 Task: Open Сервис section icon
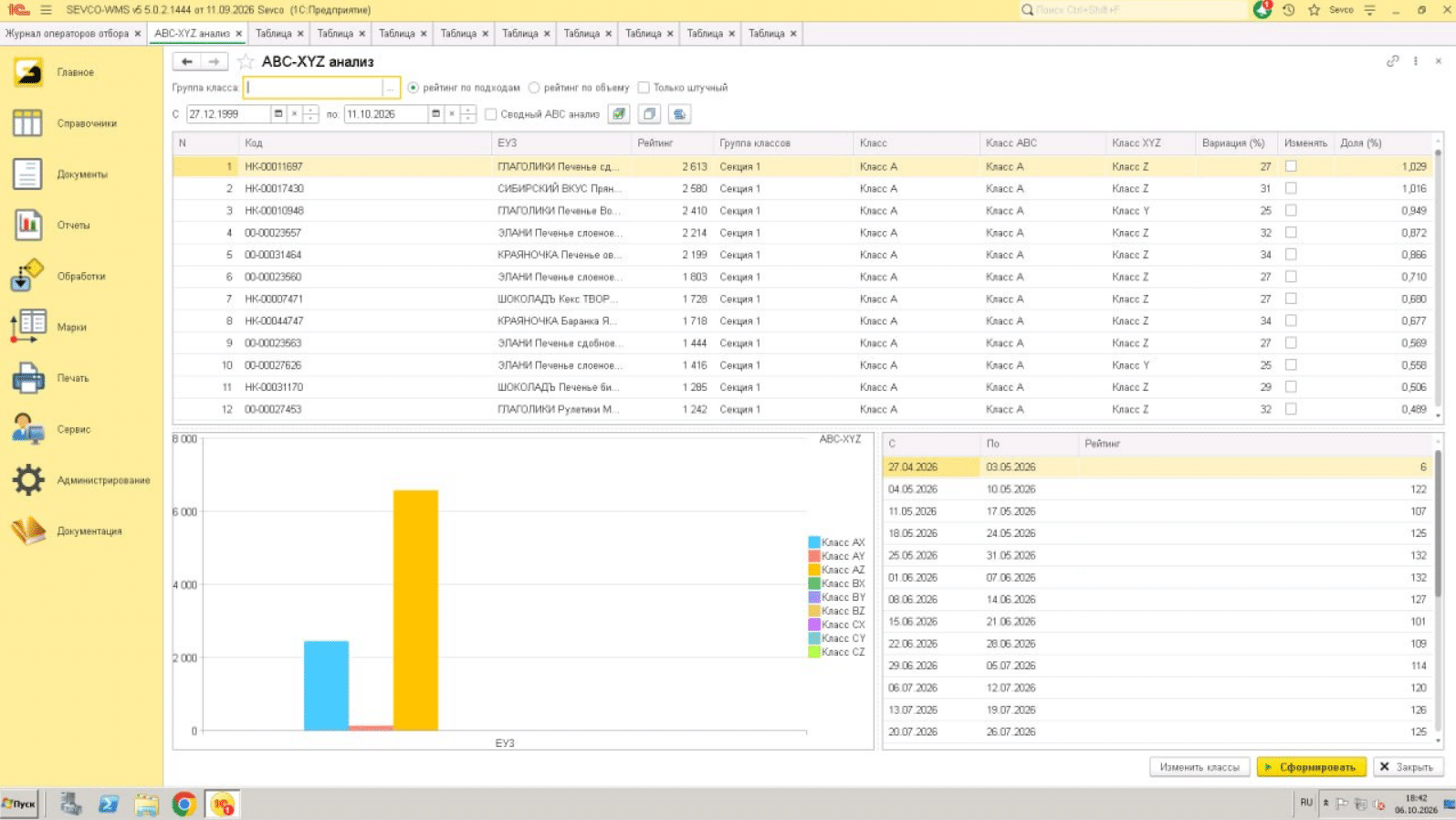(27, 429)
